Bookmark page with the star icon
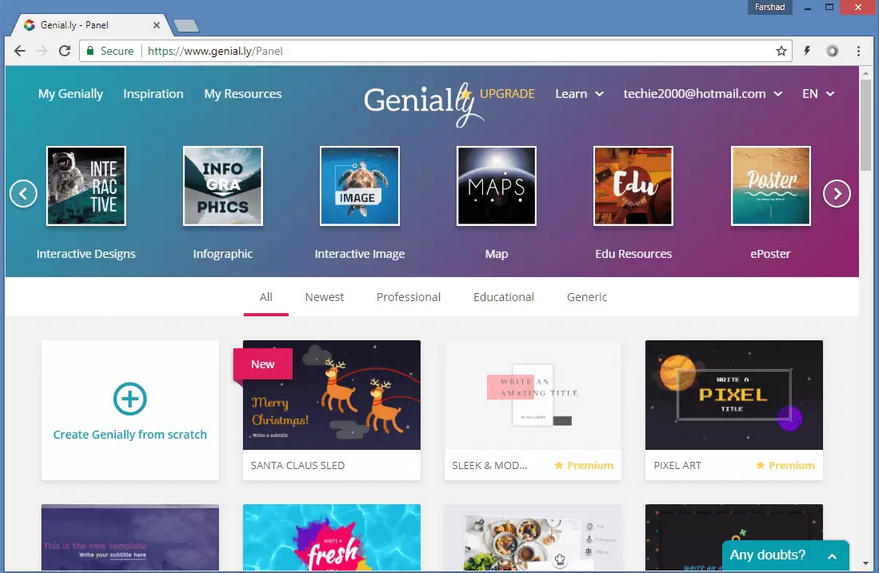The height and width of the screenshot is (573, 879). click(781, 51)
